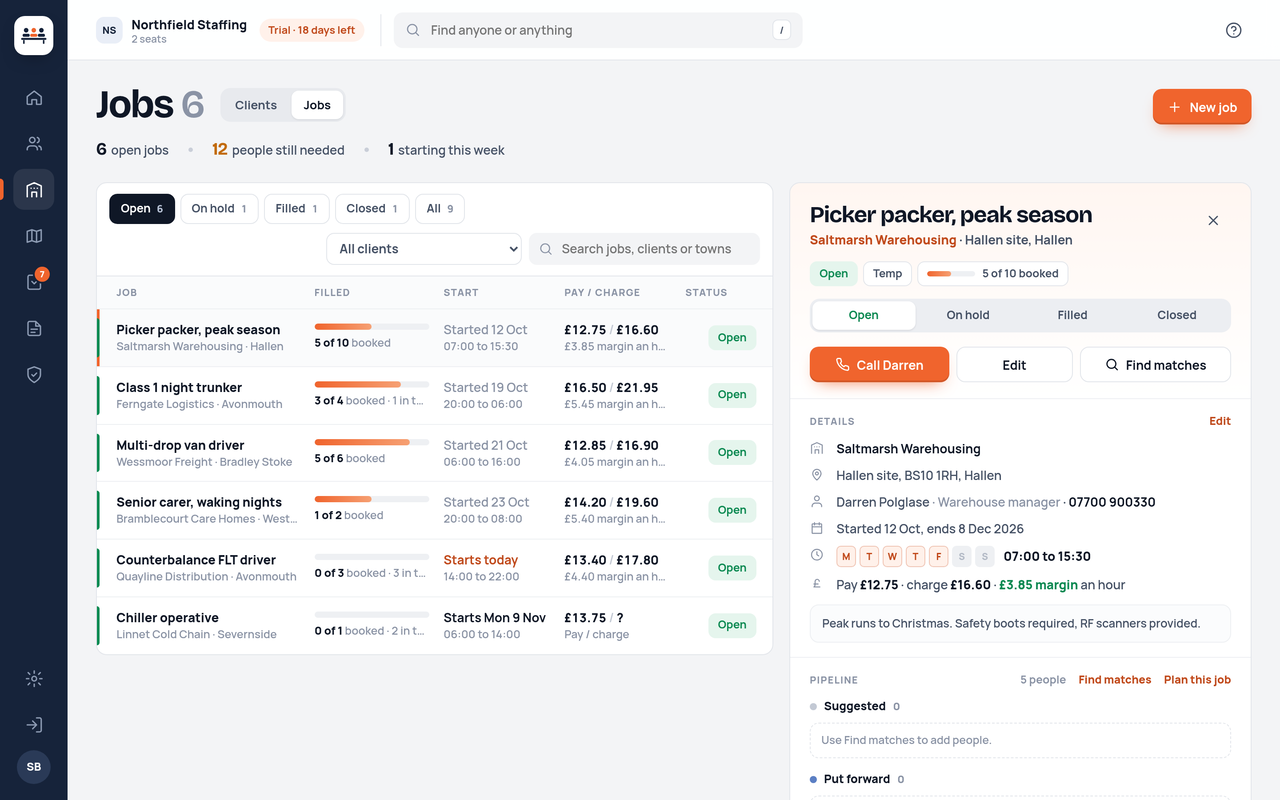Screen dimensions: 1280x800
Task: Expand the All clients dropdown
Action: click(x=424, y=249)
